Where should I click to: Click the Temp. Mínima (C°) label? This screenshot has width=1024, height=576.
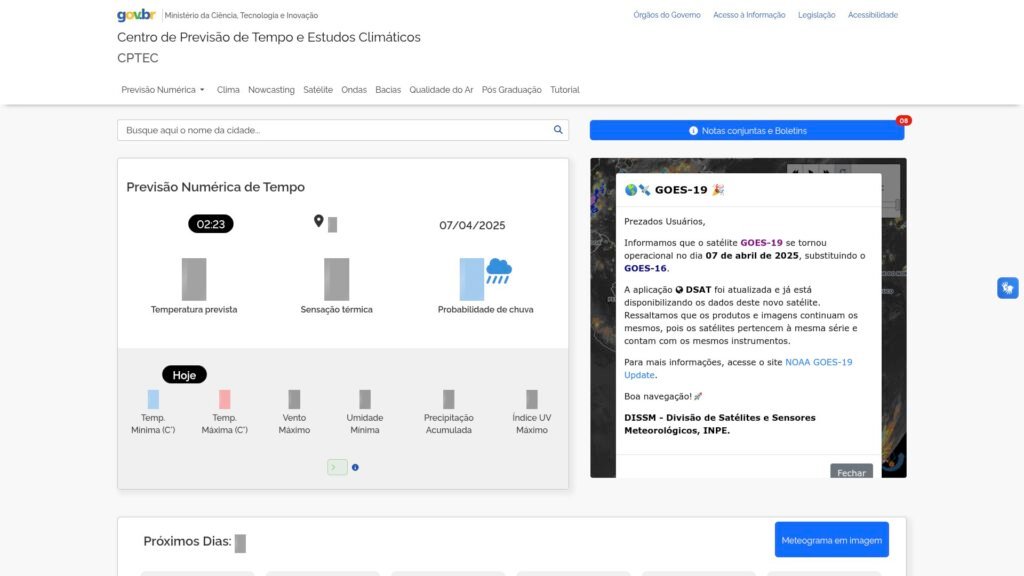click(153, 424)
